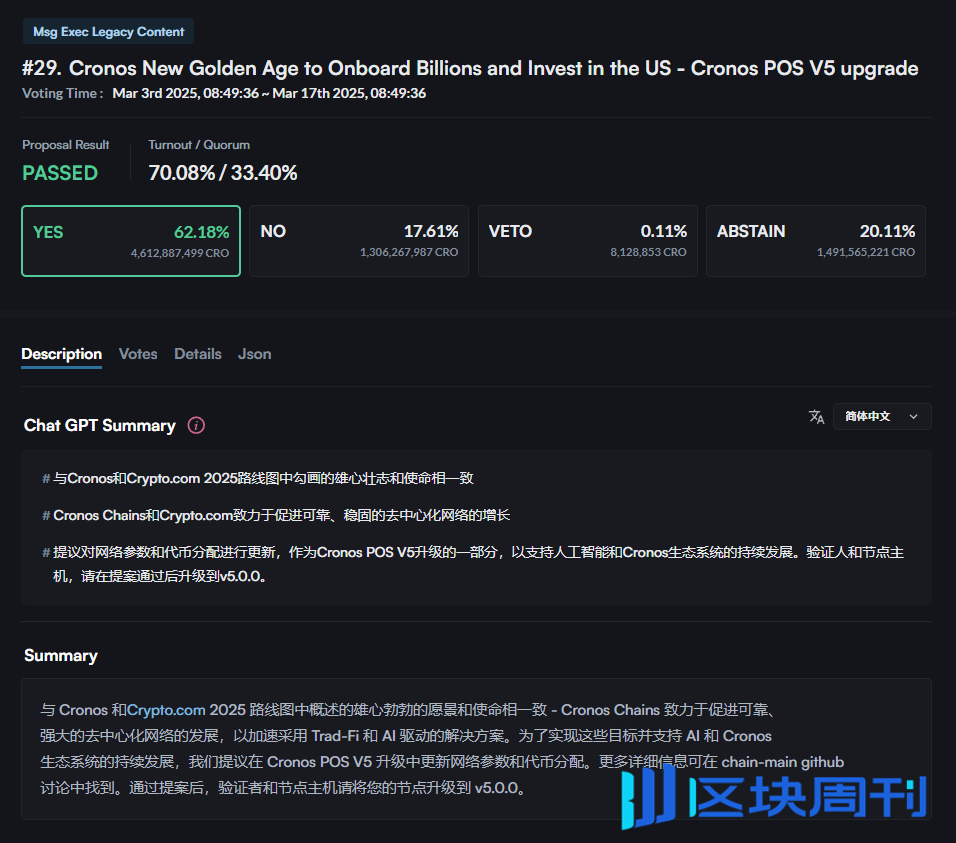956x843 pixels.
Task: Click the Chat GPT Summary heading
Action: (99, 425)
